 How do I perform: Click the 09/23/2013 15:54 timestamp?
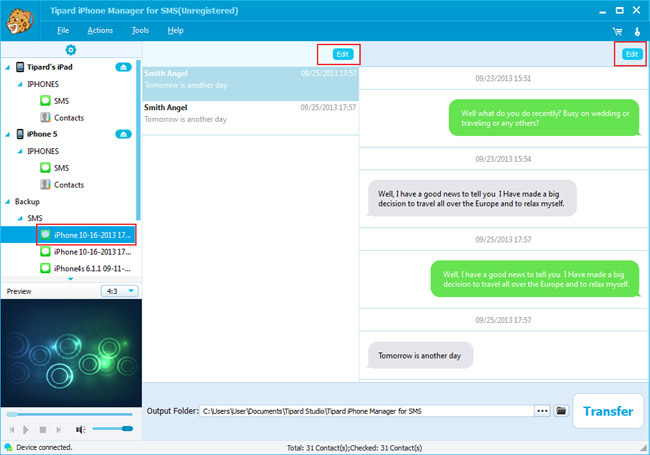[x=503, y=159]
